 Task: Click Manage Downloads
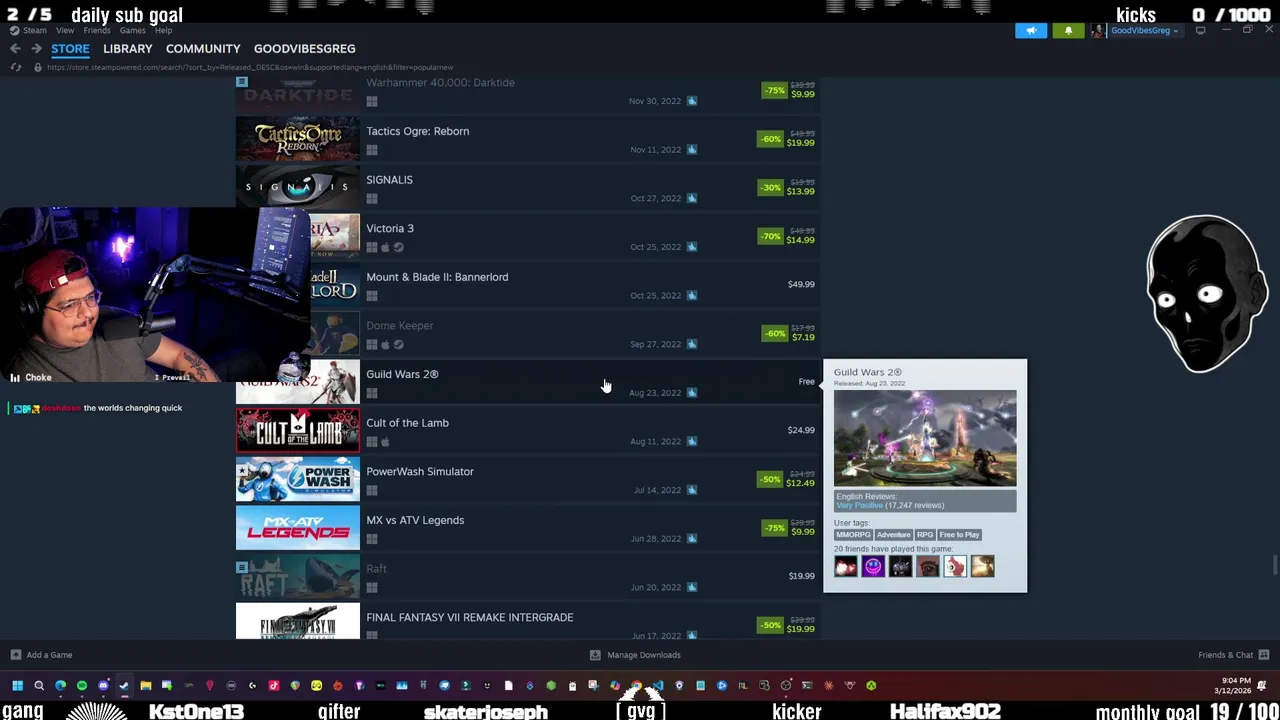(644, 655)
